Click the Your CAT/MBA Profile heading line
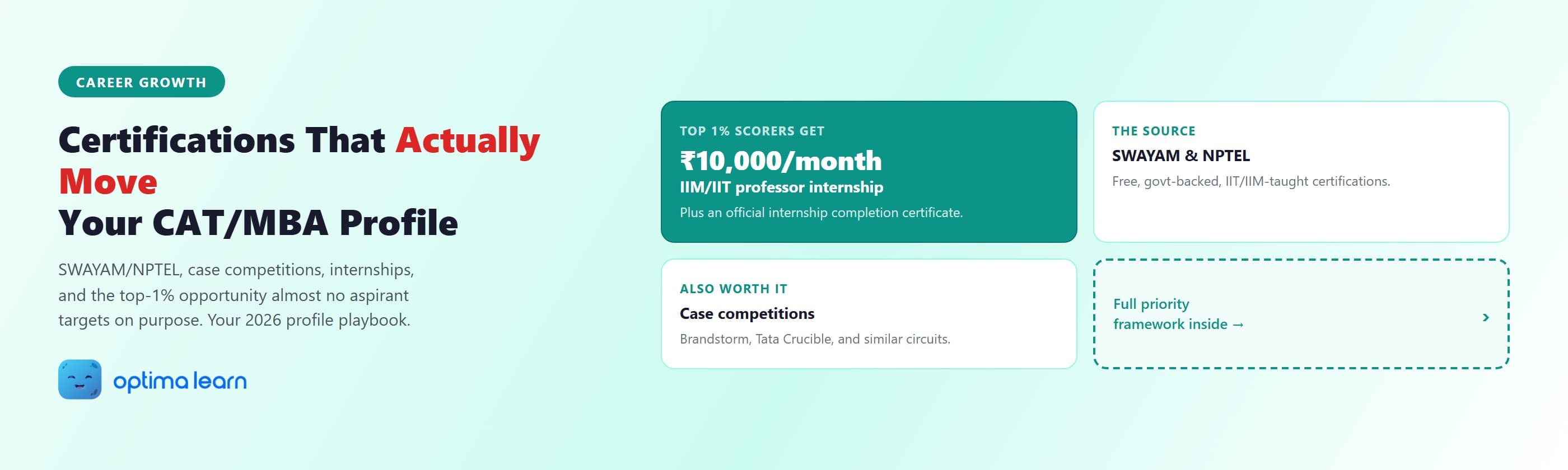This screenshot has width=1568, height=470. 258,223
